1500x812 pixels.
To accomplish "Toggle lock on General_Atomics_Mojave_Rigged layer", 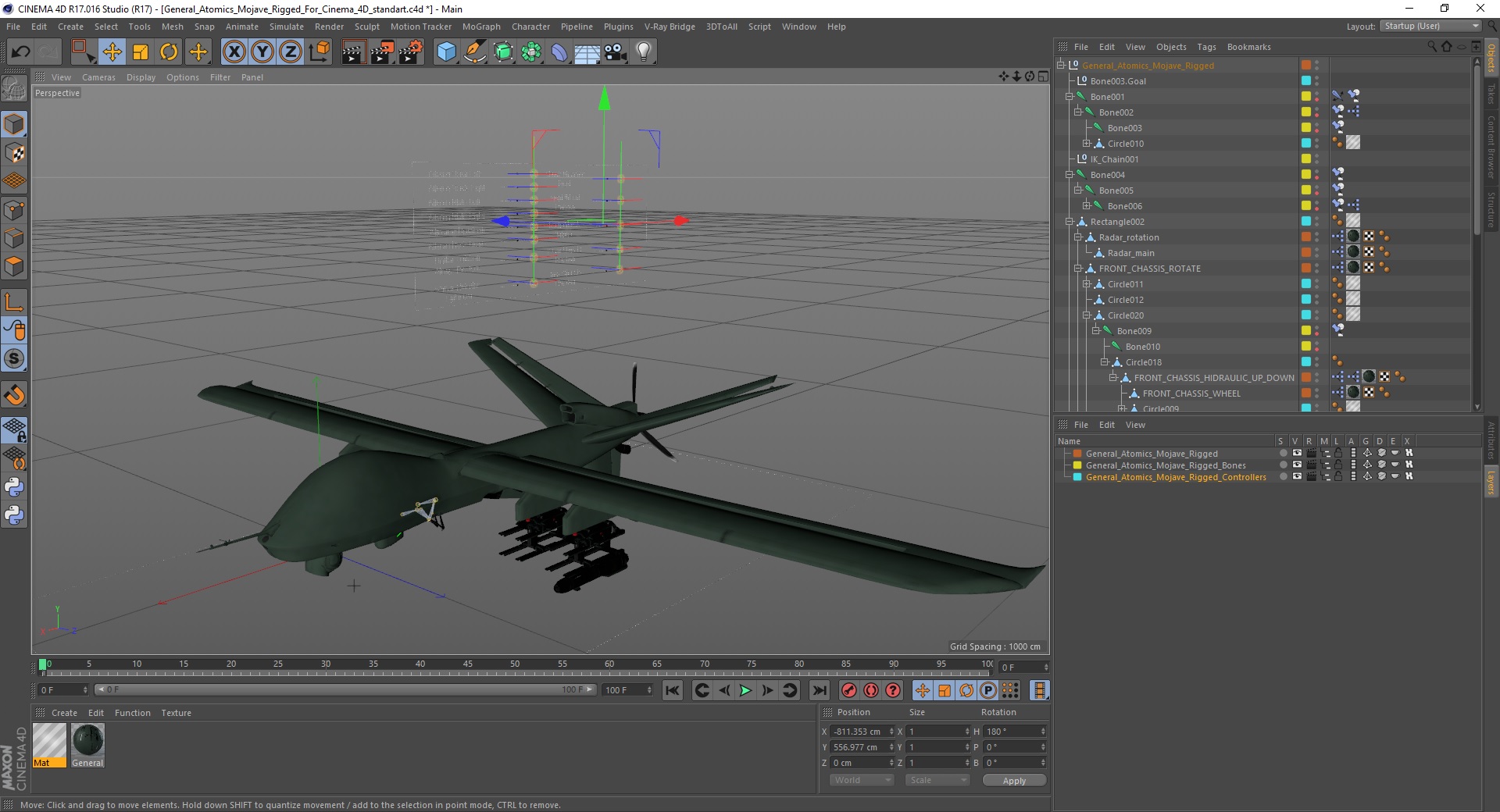I will coord(1338,454).
